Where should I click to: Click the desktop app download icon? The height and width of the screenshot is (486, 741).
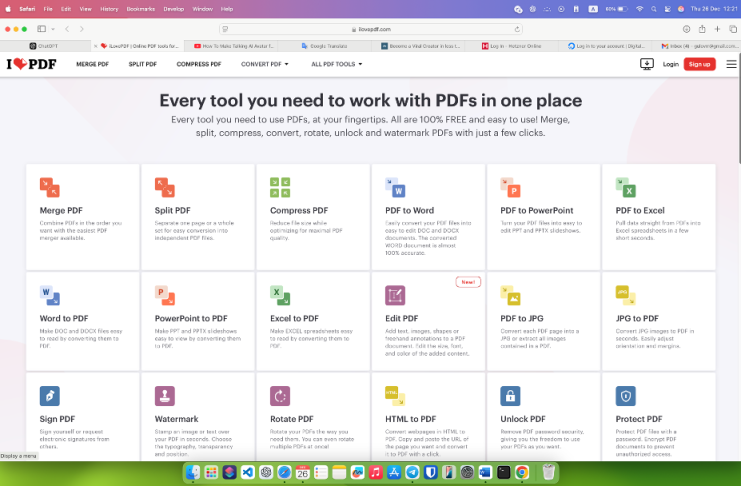click(x=646, y=64)
